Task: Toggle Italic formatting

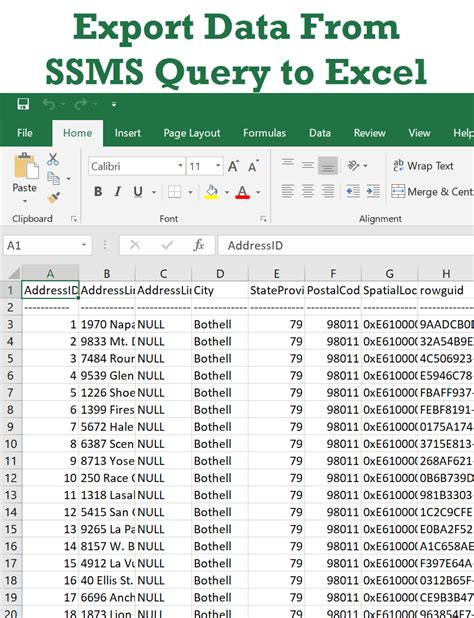Action: (117, 192)
